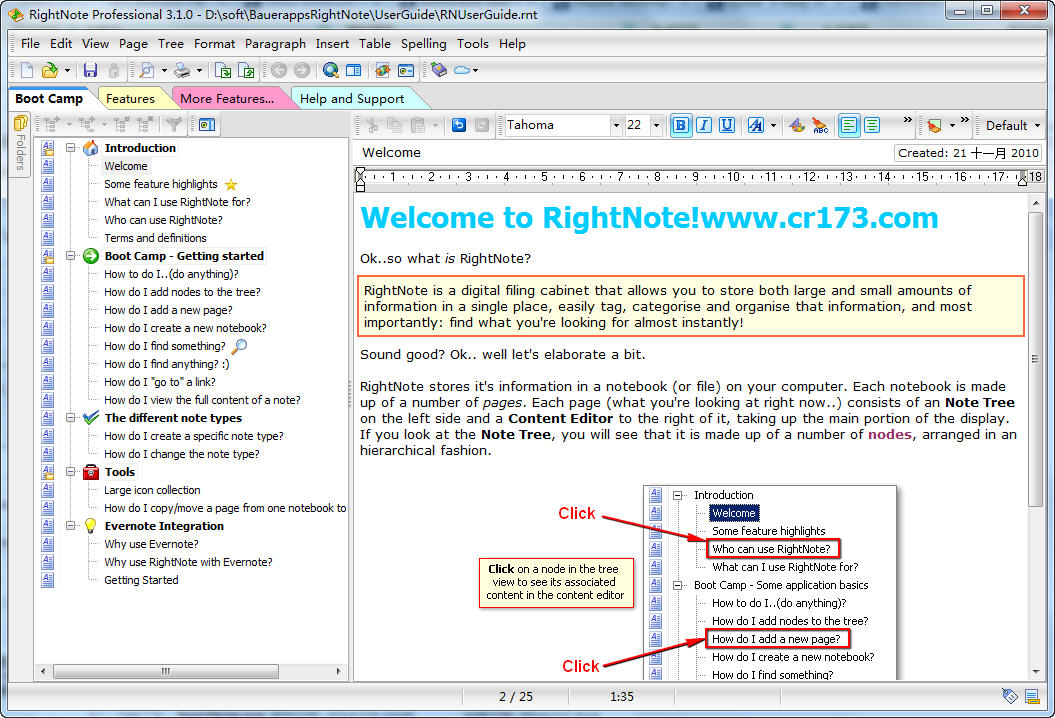Toggle italic formatting
This screenshot has width=1055, height=718.
(704, 125)
